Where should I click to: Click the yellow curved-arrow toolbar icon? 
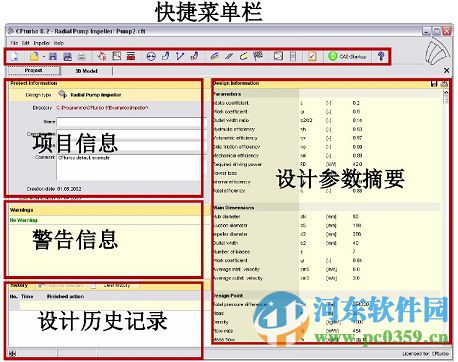pyautogui.click(x=244, y=56)
